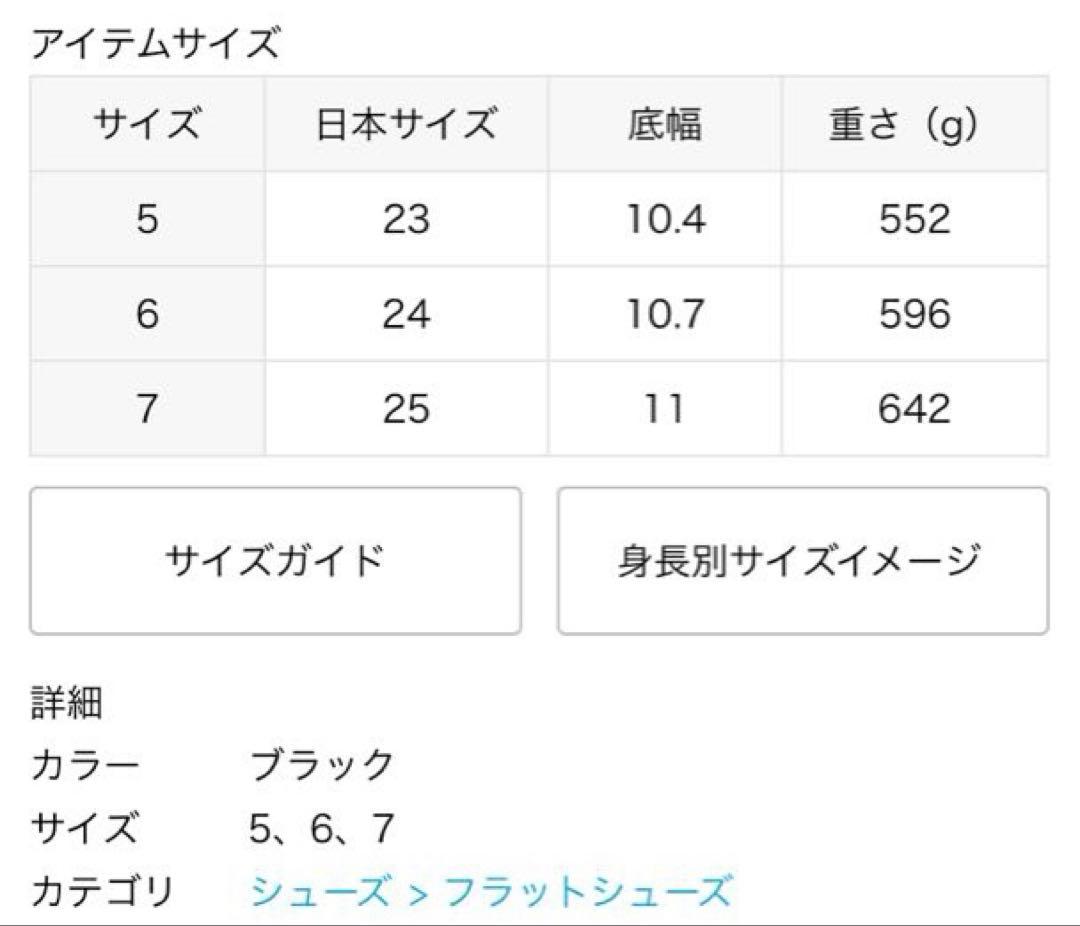This screenshot has height=926, width=1080.
Task: Select the Japan size 25 cell
Action: click(406, 409)
